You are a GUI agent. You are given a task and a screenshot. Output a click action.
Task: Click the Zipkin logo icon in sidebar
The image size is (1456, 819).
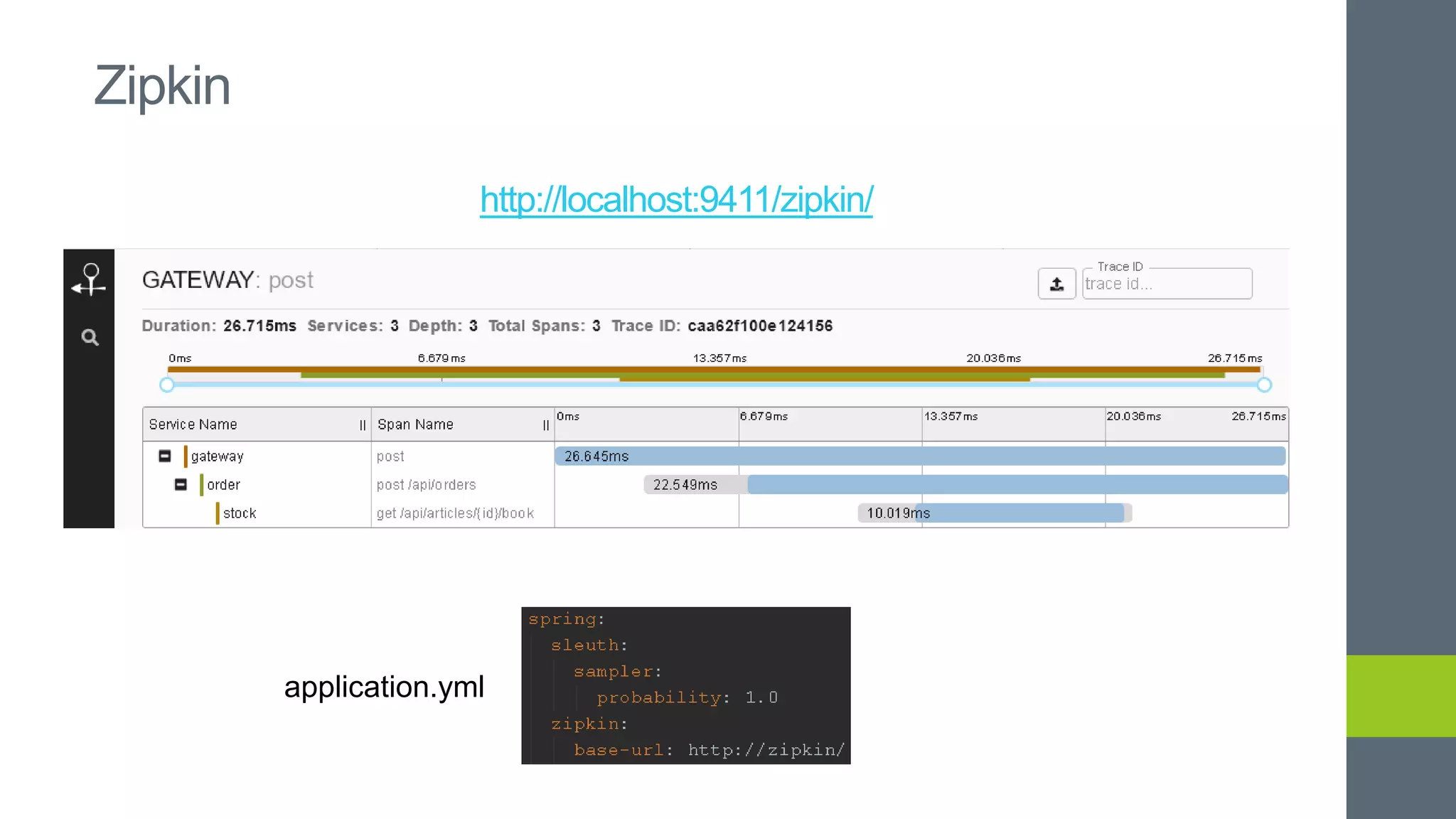tap(90, 279)
